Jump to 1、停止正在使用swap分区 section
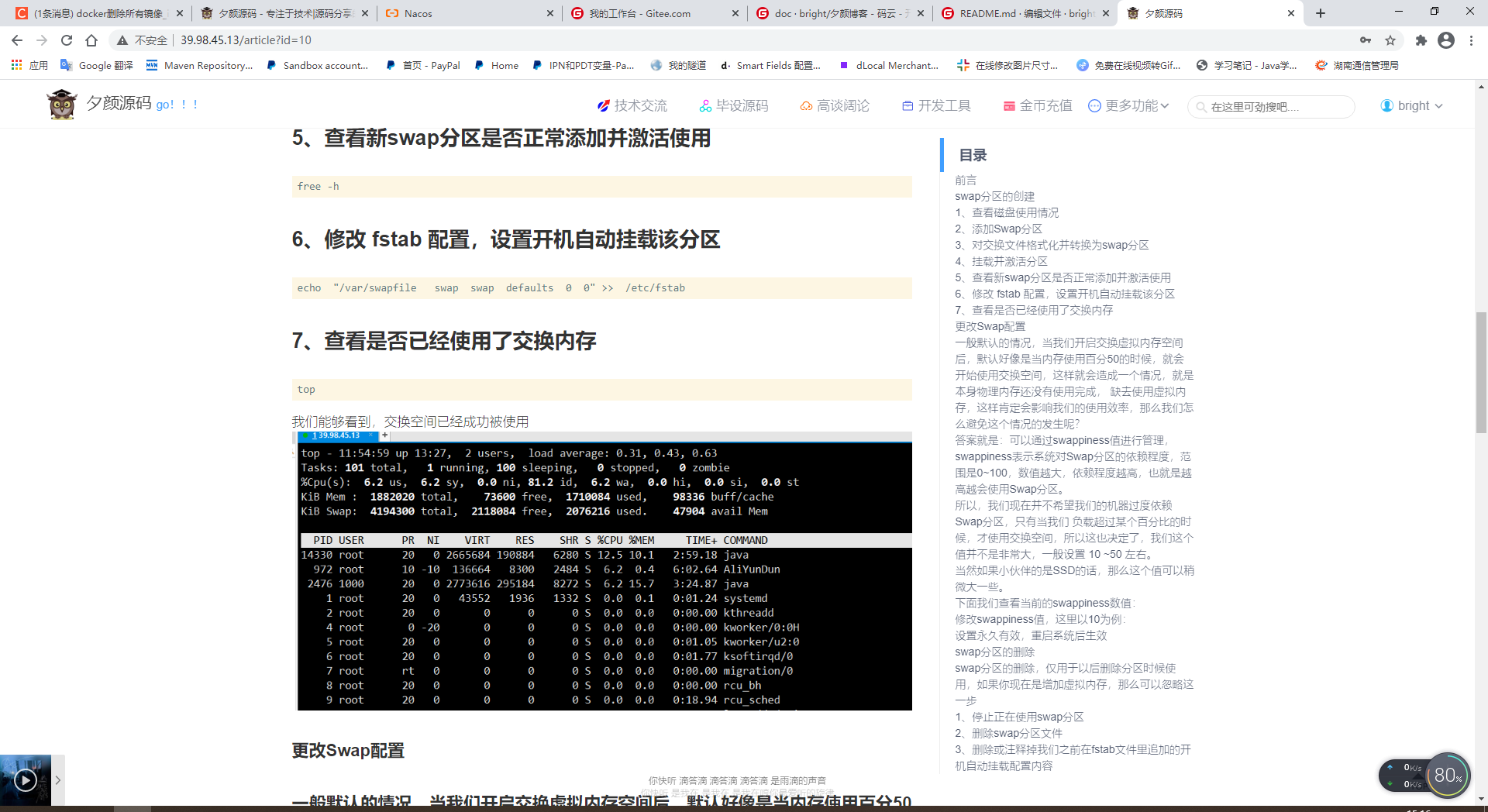 point(1019,717)
